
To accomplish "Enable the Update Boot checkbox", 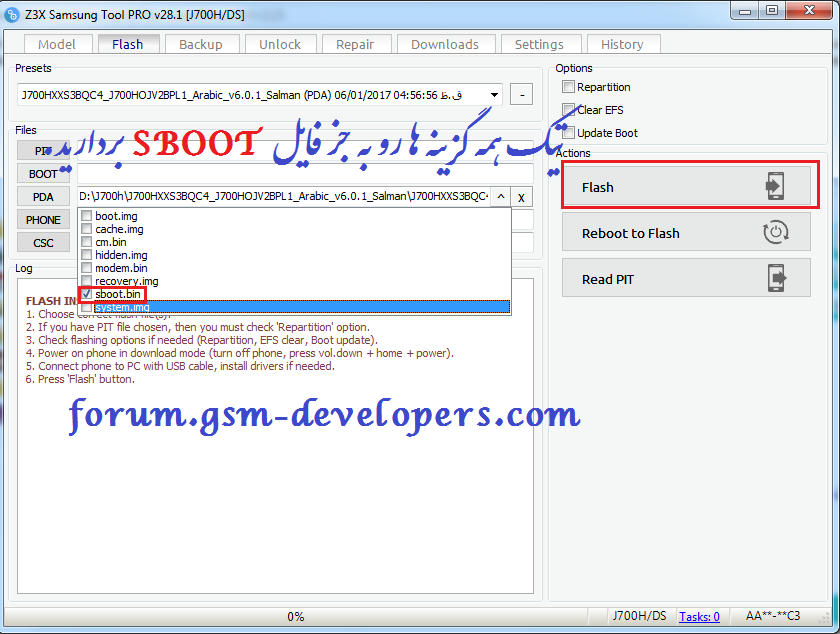I will point(568,132).
